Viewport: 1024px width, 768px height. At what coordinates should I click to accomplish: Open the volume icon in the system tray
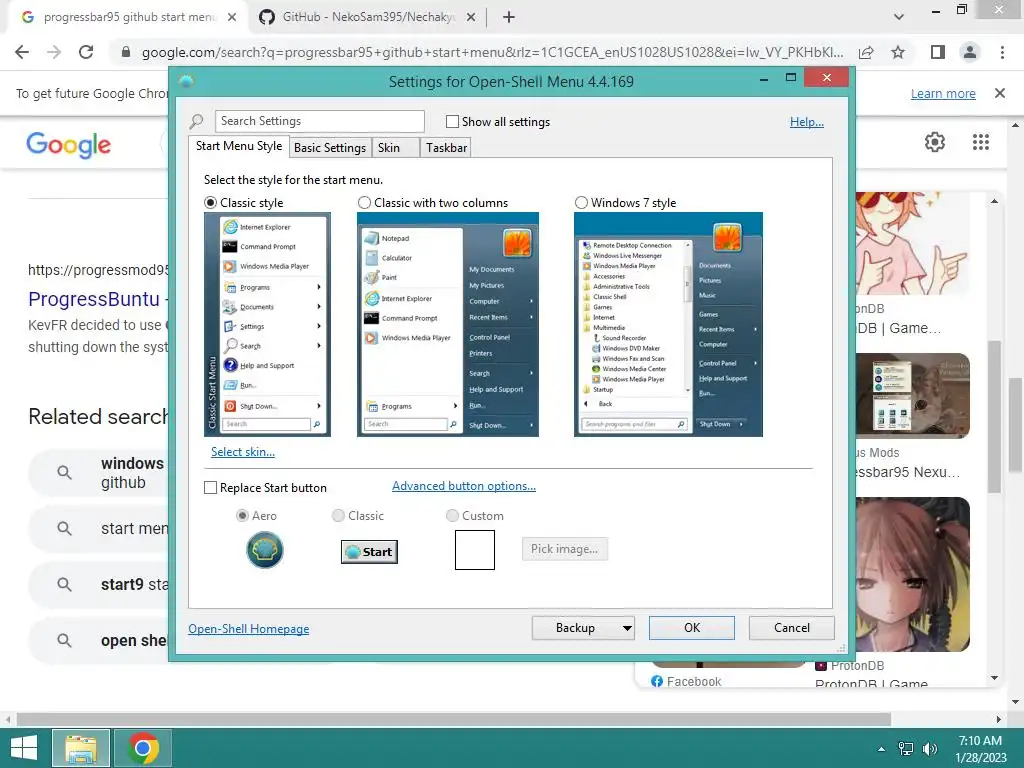tap(930, 749)
